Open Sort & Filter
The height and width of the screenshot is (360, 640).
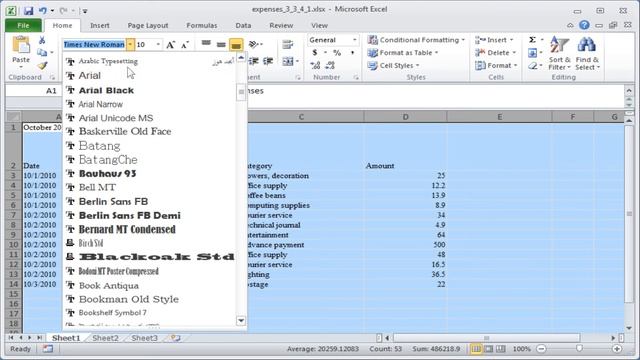click(x=559, y=53)
